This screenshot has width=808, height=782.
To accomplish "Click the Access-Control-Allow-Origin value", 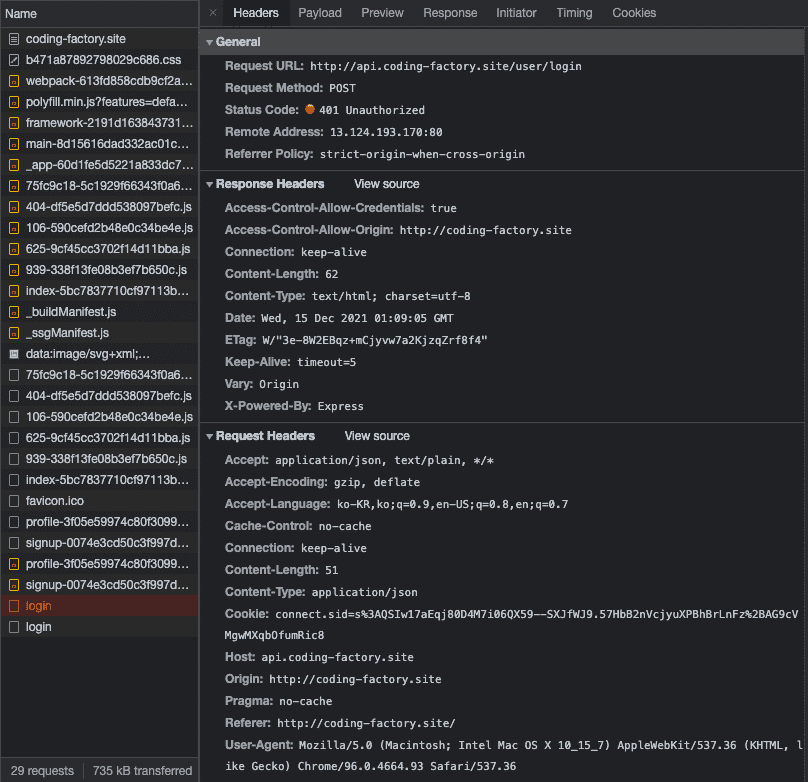I will pyautogui.click(x=485, y=230).
